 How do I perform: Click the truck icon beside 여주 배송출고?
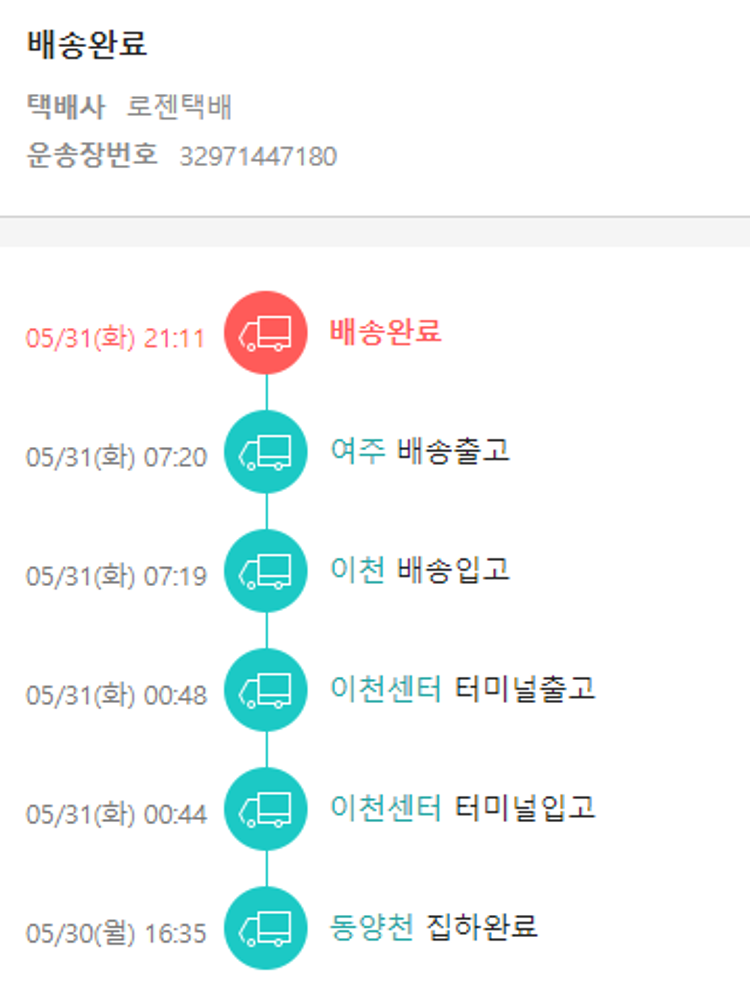tap(266, 452)
